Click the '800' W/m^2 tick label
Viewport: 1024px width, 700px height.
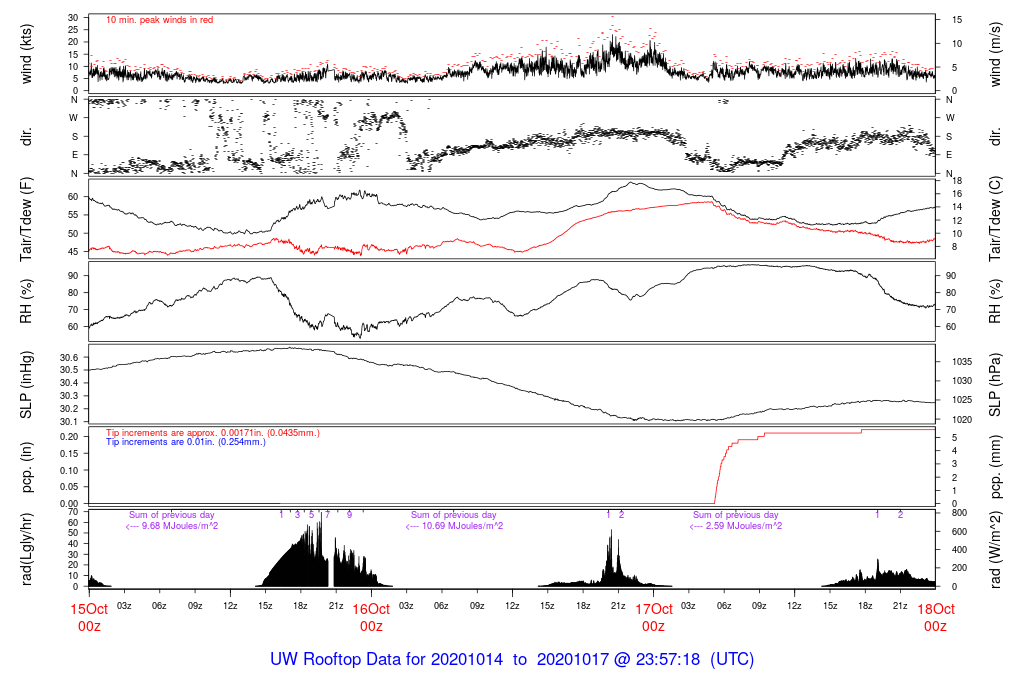click(x=959, y=513)
